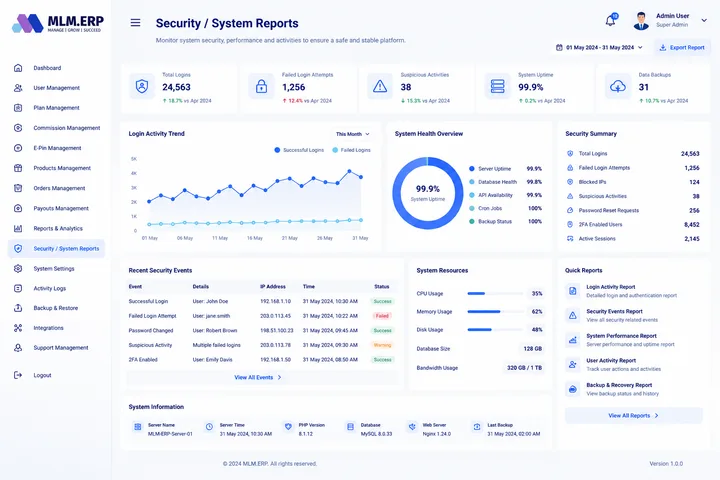The image size is (720, 480).
Task: Toggle Failed Logins legend series
Action: pyautogui.click(x=351, y=150)
